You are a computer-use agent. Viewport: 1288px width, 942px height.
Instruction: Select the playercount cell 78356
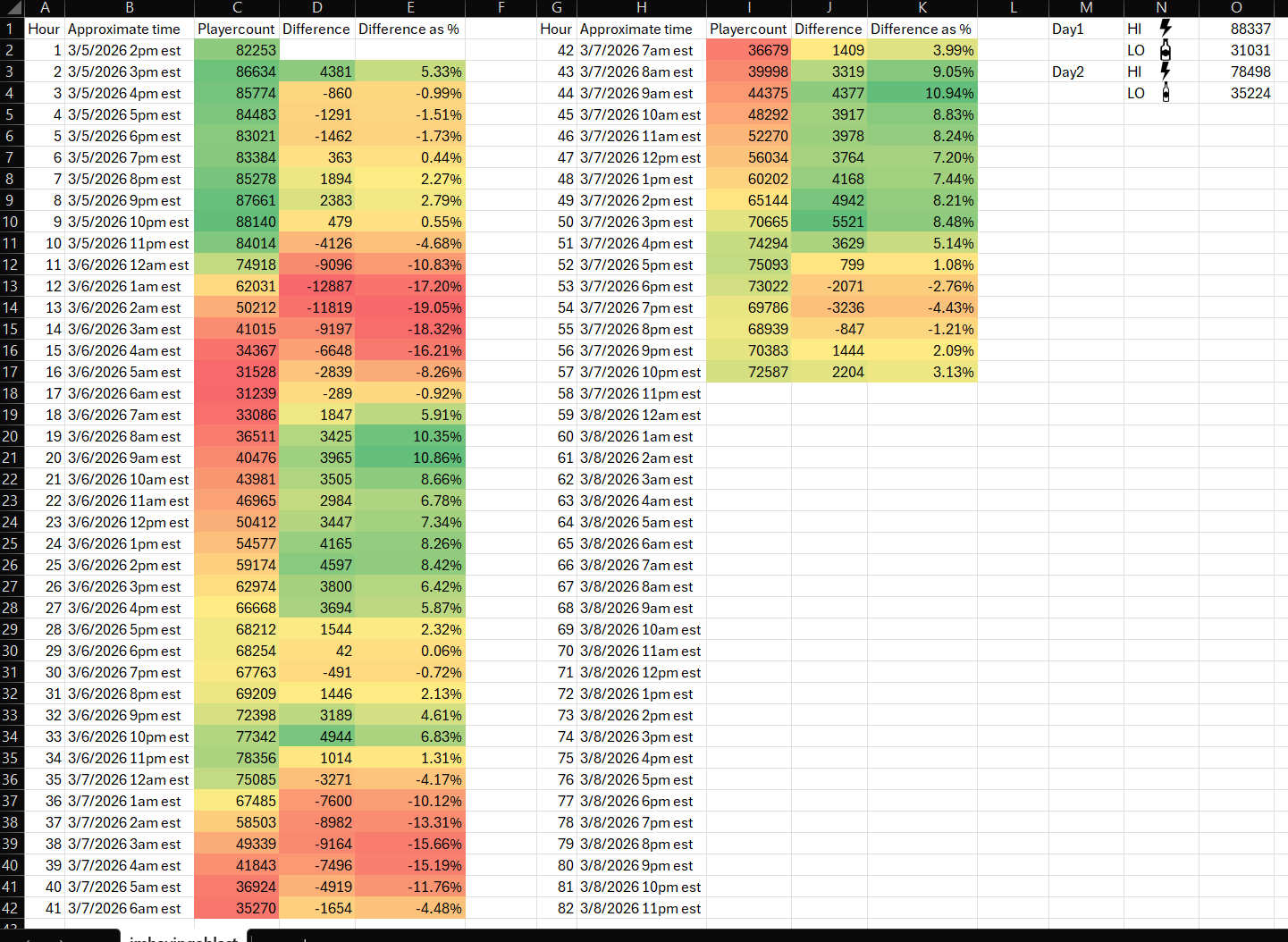(x=237, y=758)
